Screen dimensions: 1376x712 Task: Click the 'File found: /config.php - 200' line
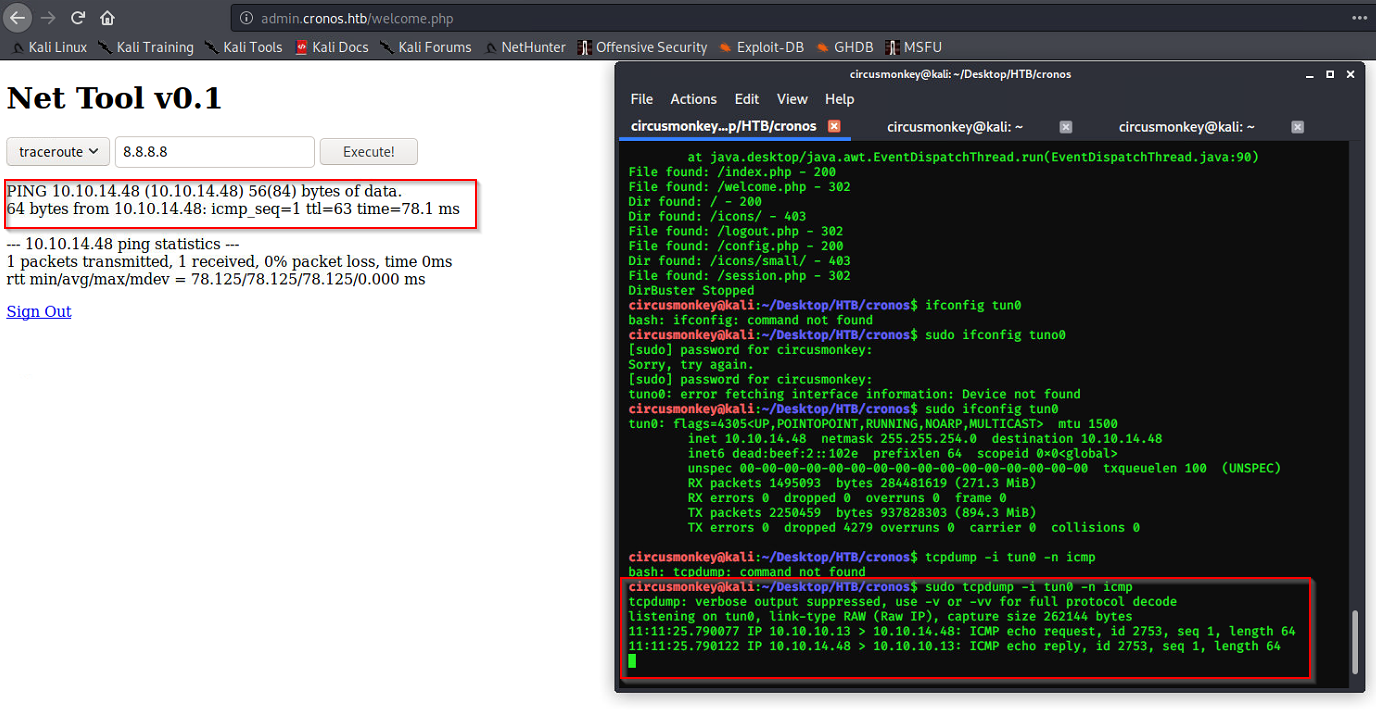(736, 246)
